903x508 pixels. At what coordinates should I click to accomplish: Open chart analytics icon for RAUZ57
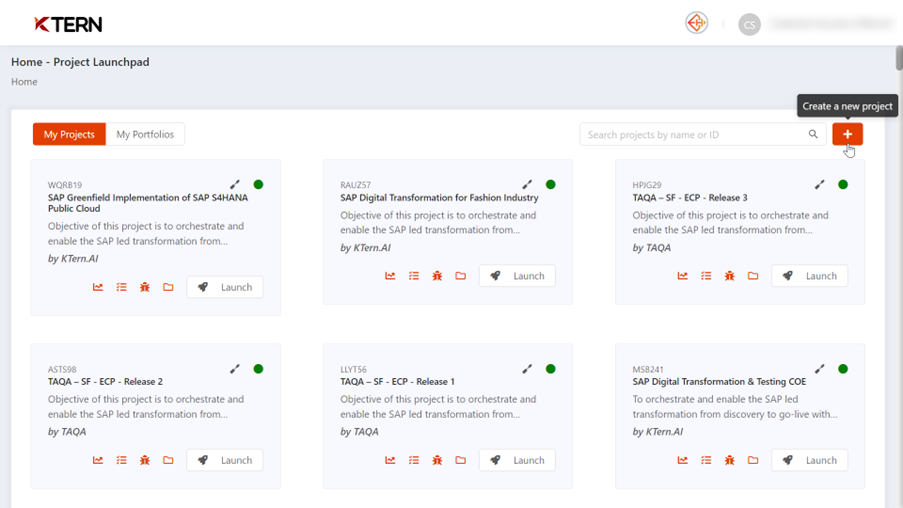point(390,276)
